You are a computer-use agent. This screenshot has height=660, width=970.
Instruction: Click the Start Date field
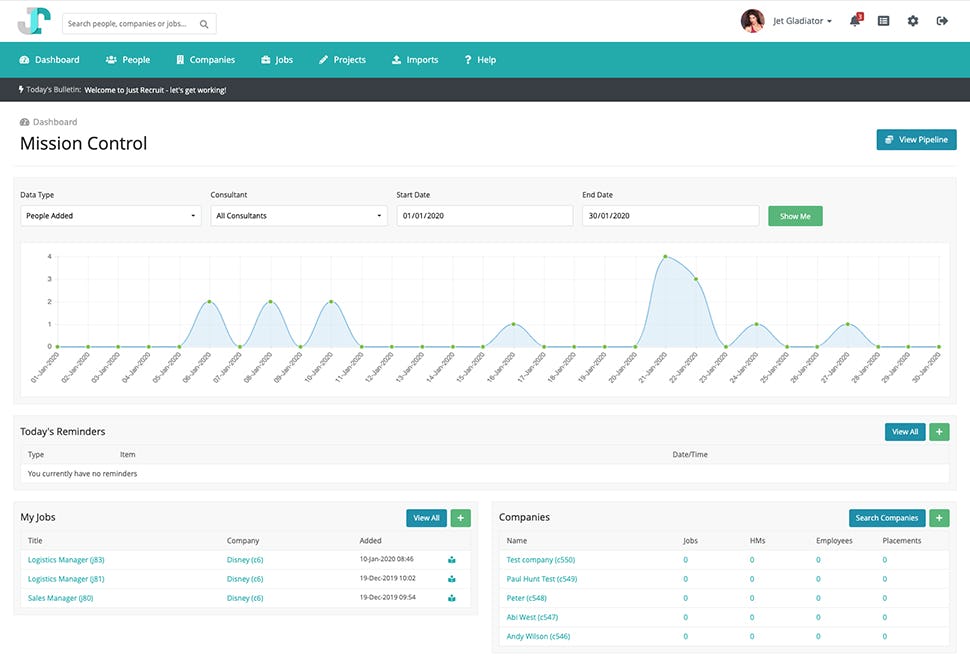(484, 215)
